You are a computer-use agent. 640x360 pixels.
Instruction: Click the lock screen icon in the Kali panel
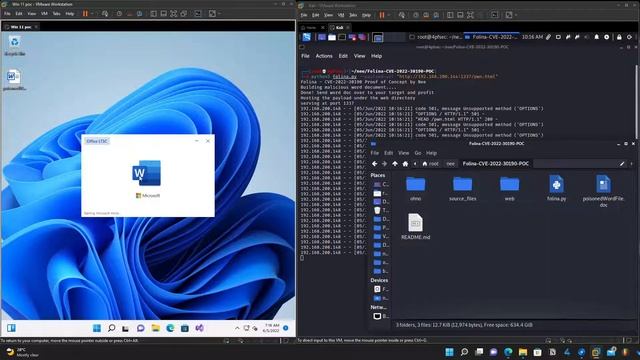coord(619,37)
